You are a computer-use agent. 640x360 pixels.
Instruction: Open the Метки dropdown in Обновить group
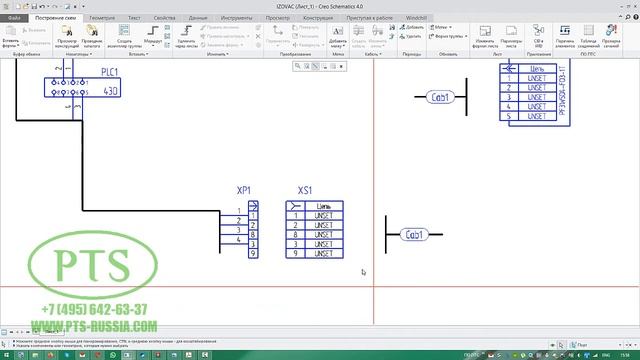(441, 27)
